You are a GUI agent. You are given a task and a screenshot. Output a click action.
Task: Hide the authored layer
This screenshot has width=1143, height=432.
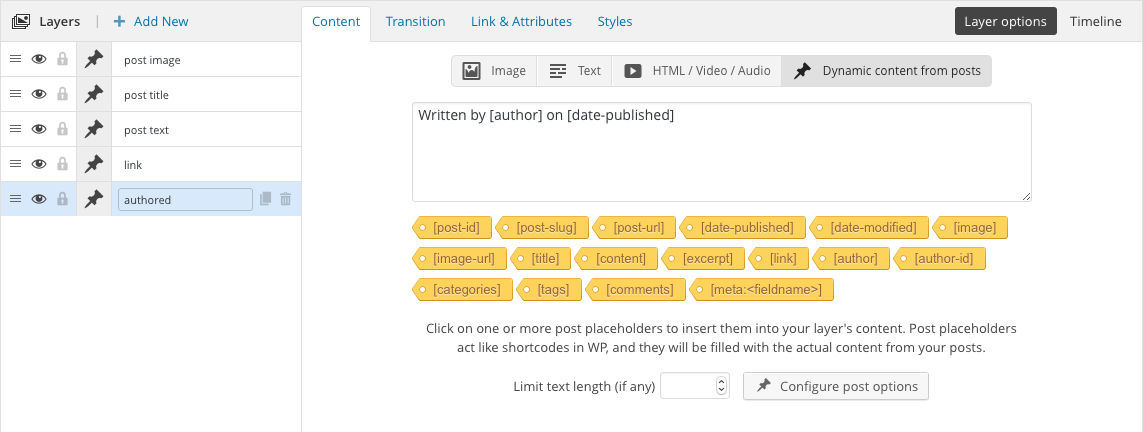tap(39, 199)
